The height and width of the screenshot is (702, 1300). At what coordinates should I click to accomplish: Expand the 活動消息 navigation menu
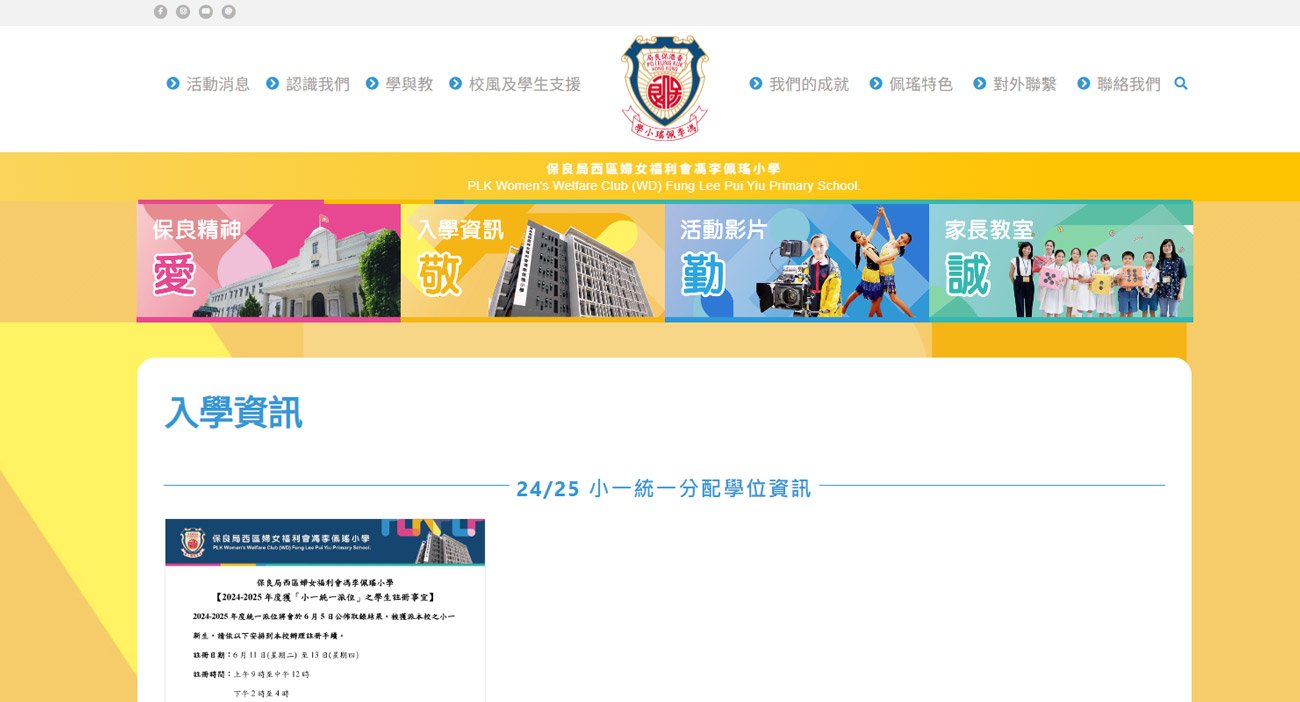point(217,84)
